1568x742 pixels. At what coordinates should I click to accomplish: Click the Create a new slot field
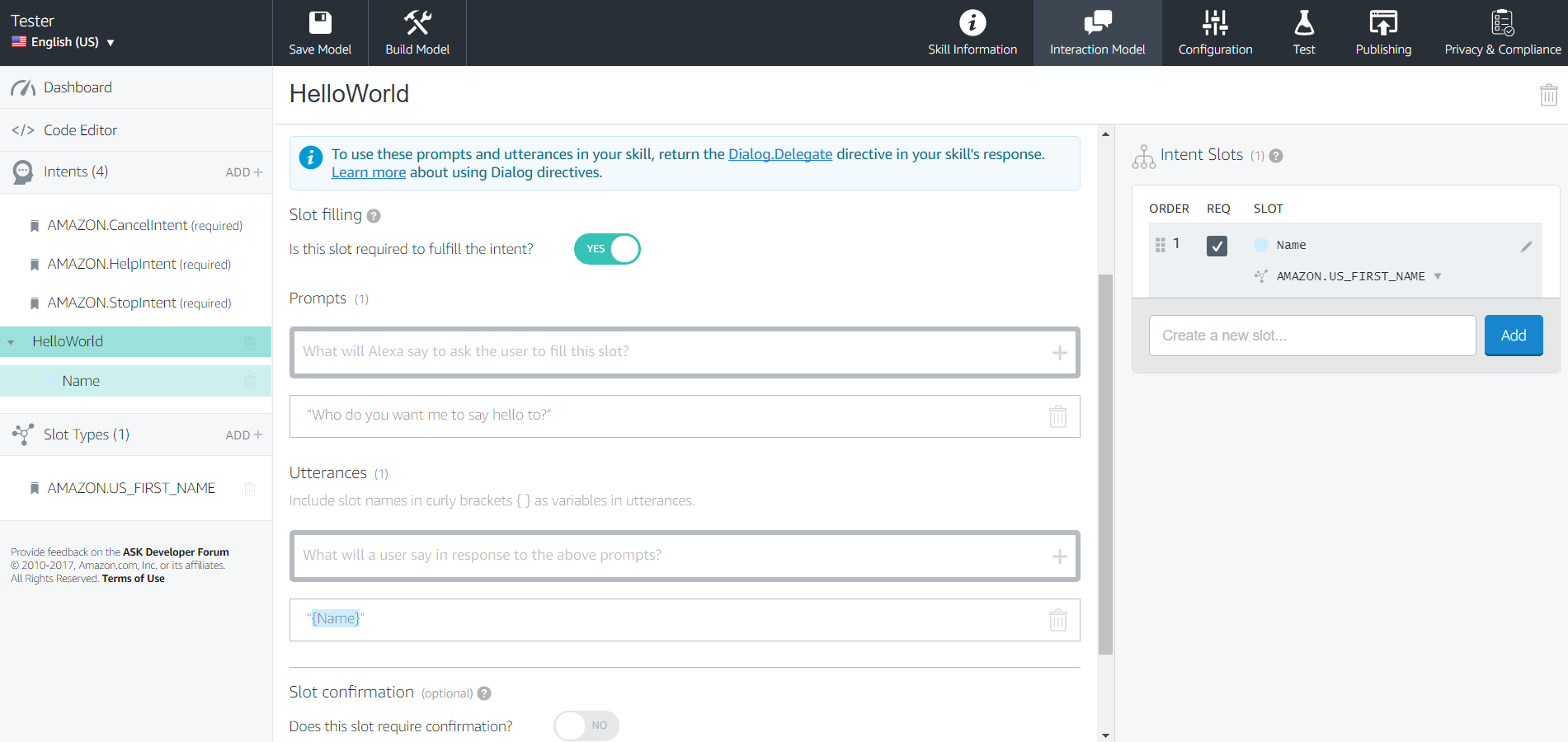click(1311, 336)
